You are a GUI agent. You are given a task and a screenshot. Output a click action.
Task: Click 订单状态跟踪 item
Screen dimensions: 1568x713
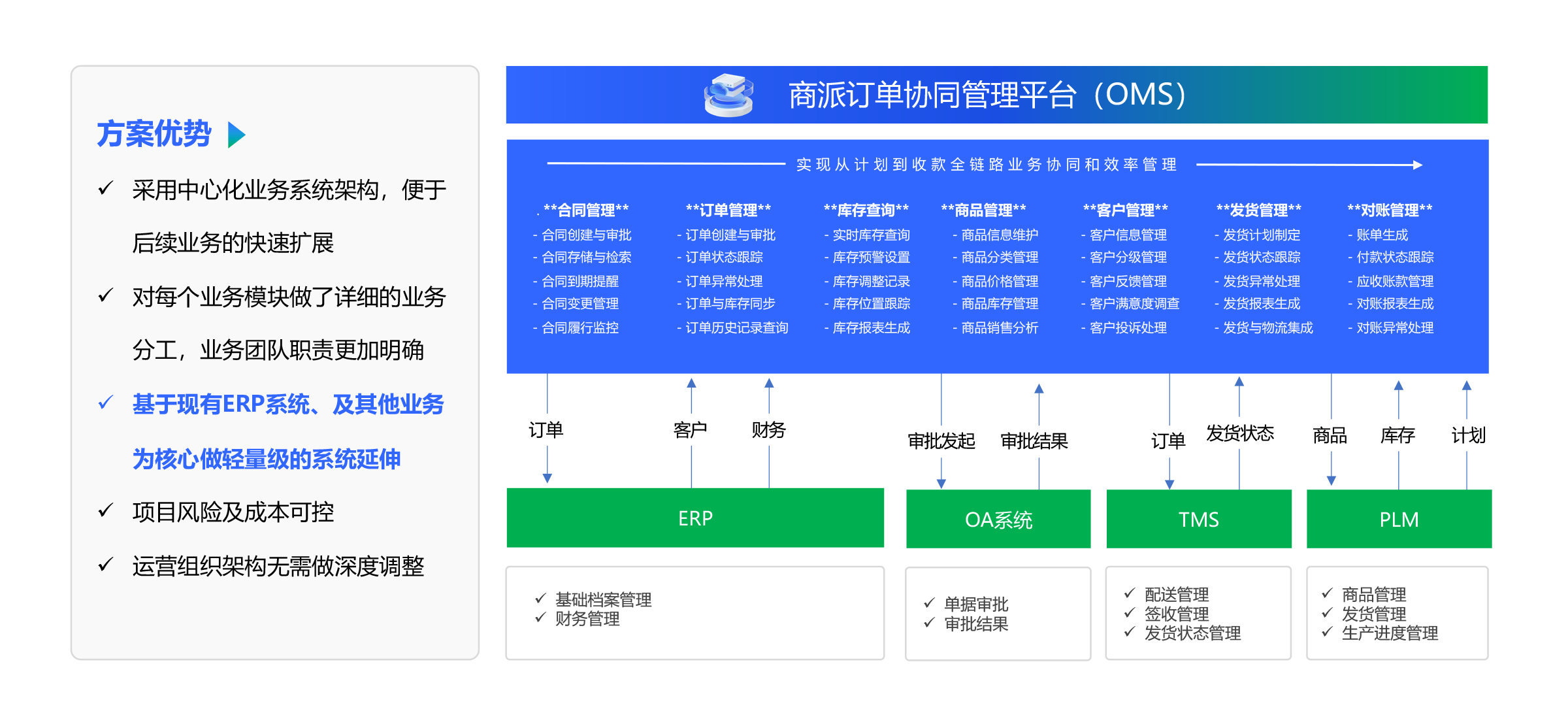tap(720, 257)
